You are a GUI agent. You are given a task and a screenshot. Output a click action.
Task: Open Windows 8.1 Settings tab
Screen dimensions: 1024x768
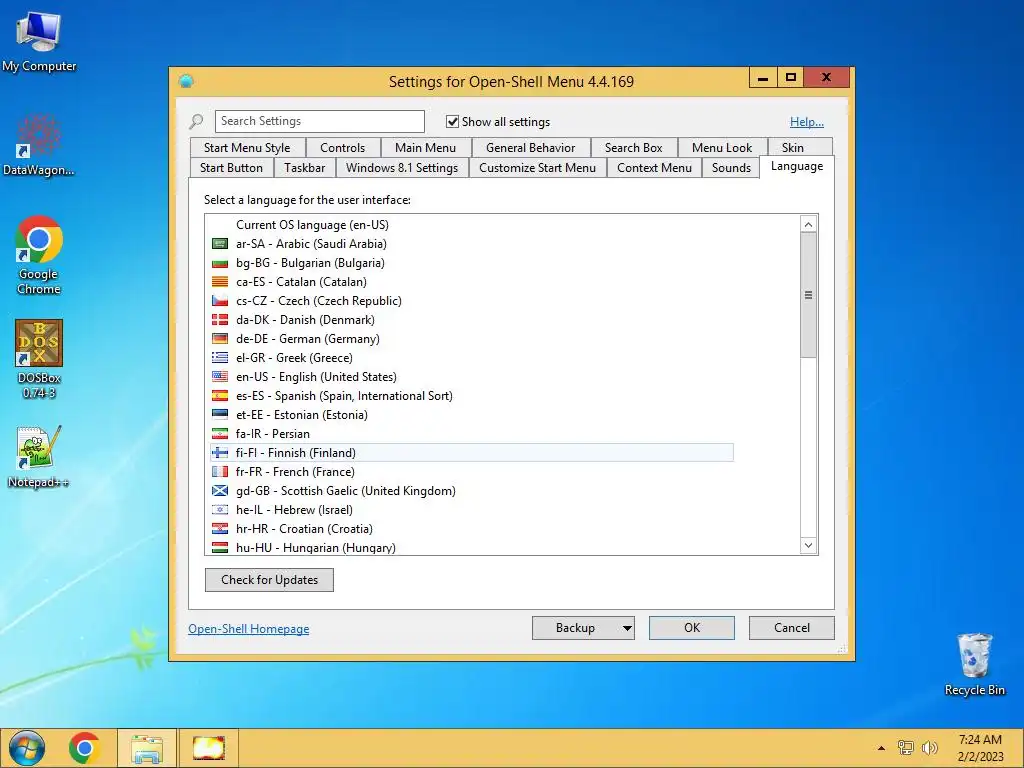coord(402,168)
